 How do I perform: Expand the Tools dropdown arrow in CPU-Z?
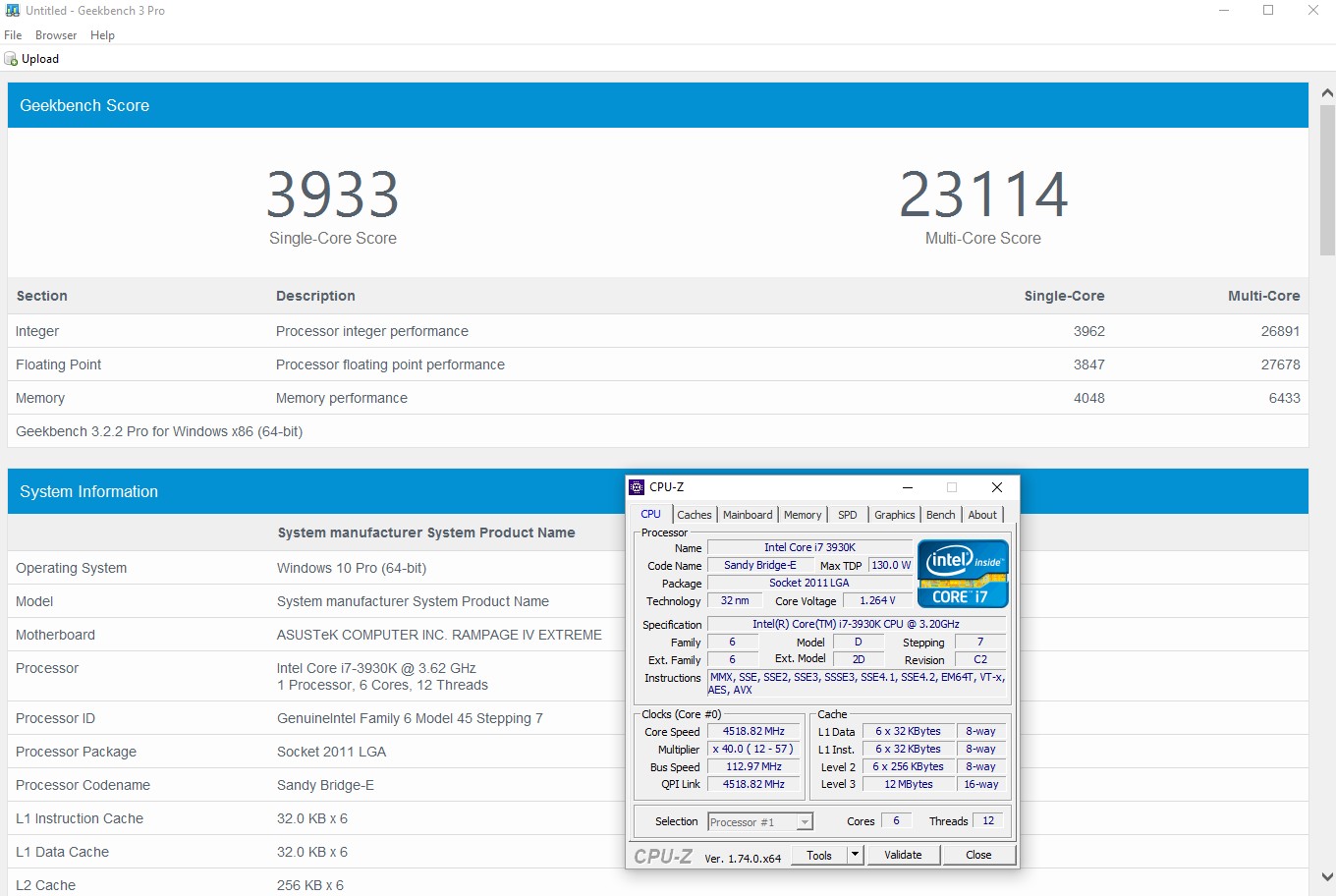pyautogui.click(x=855, y=855)
